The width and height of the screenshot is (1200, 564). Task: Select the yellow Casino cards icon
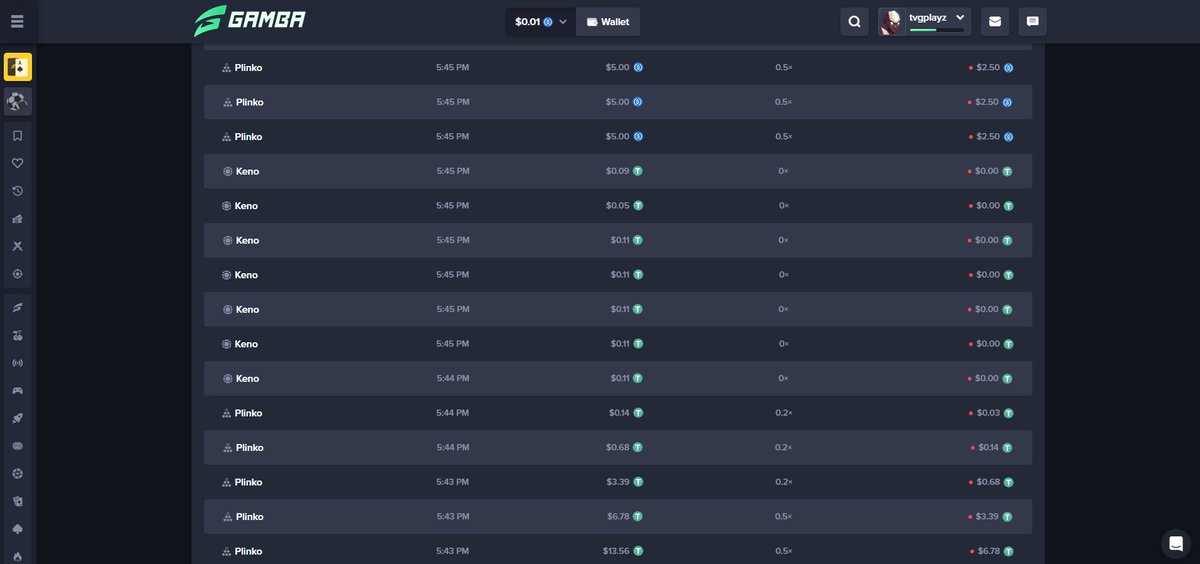pos(18,67)
